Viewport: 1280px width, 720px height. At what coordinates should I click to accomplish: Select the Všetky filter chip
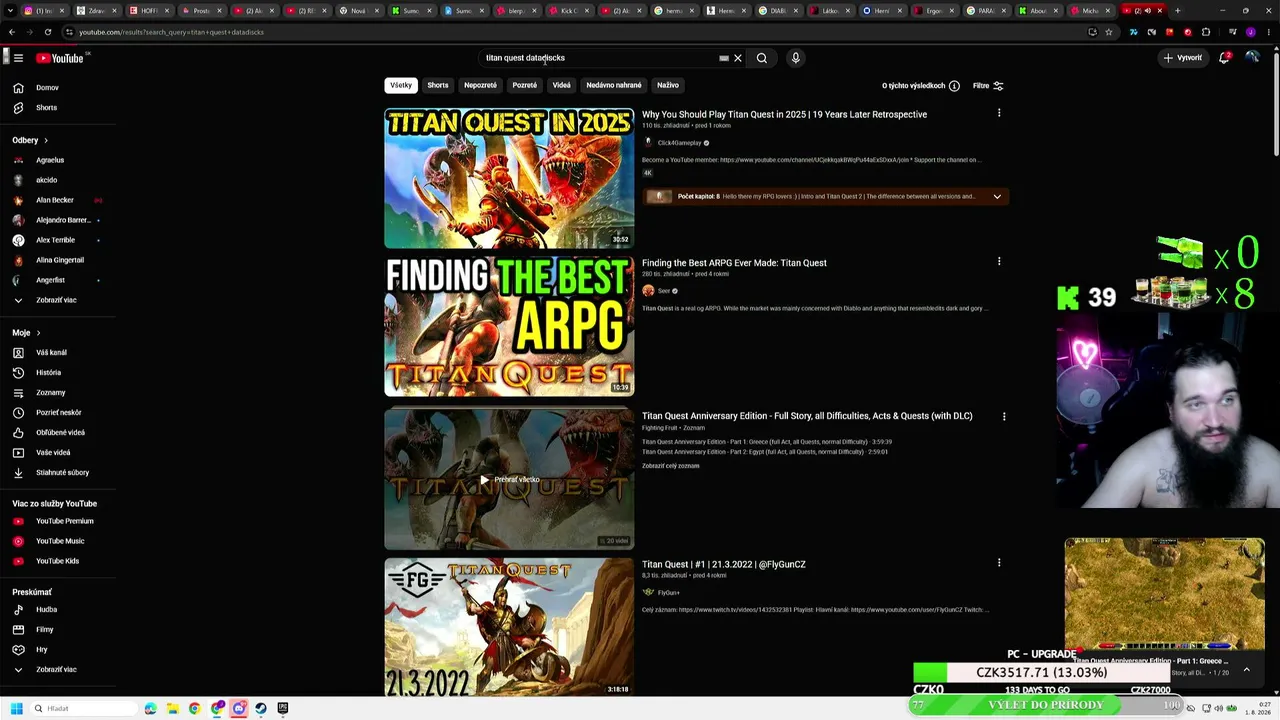401,86
